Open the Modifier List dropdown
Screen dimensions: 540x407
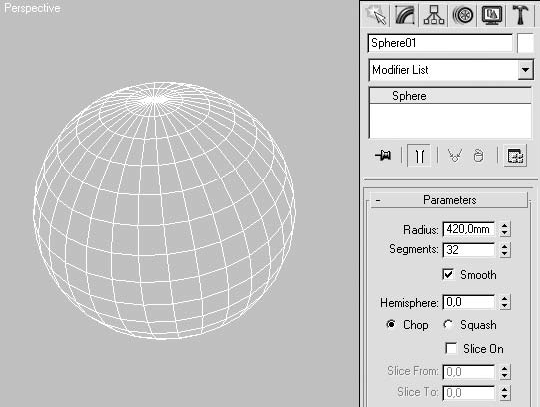(451, 70)
